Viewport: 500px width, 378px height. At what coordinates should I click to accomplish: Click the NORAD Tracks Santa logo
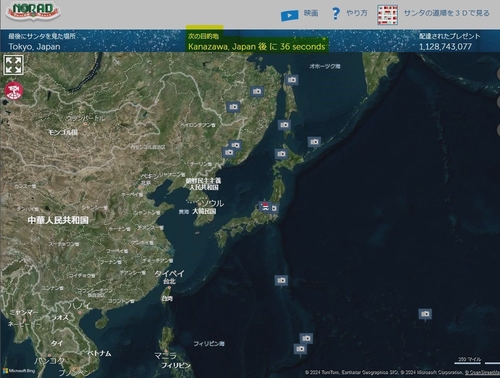click(33, 11)
